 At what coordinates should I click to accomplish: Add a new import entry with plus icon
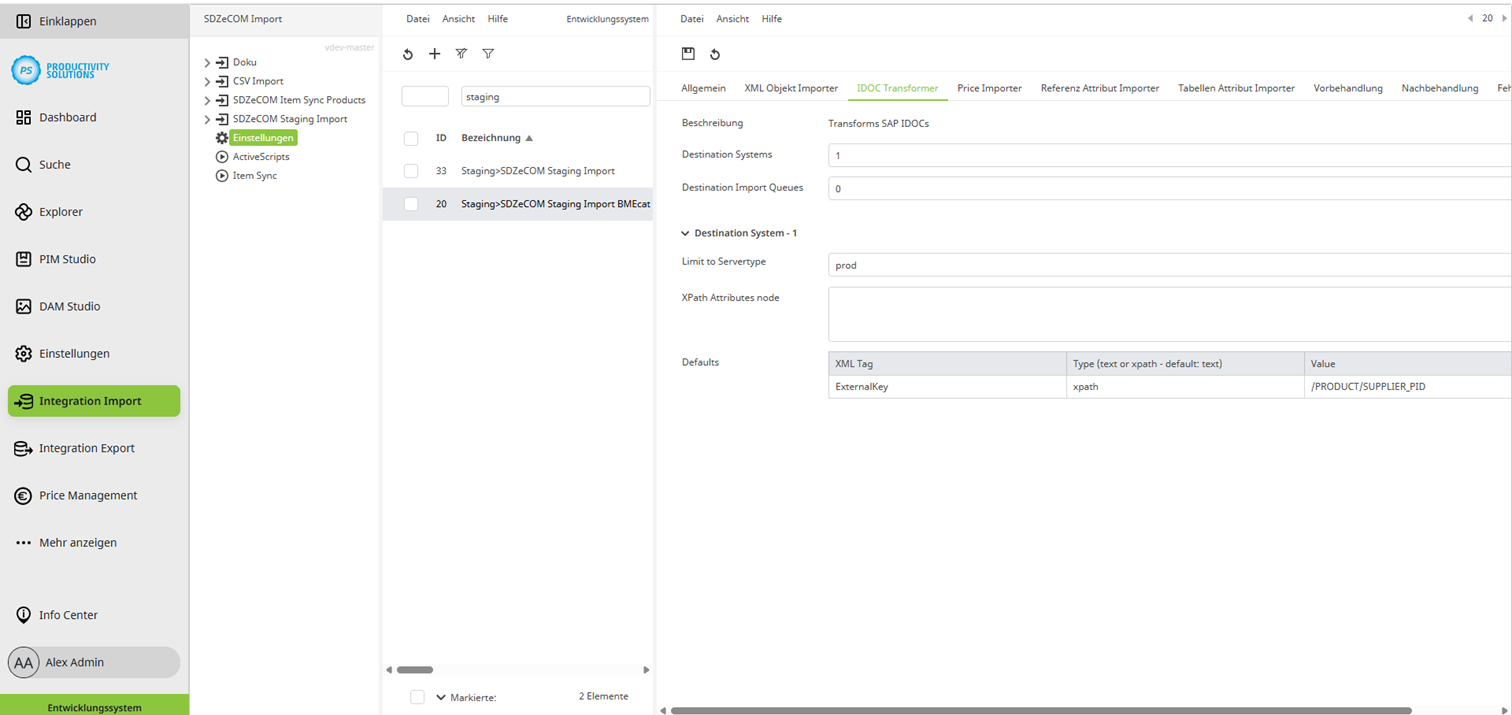pyautogui.click(x=434, y=54)
